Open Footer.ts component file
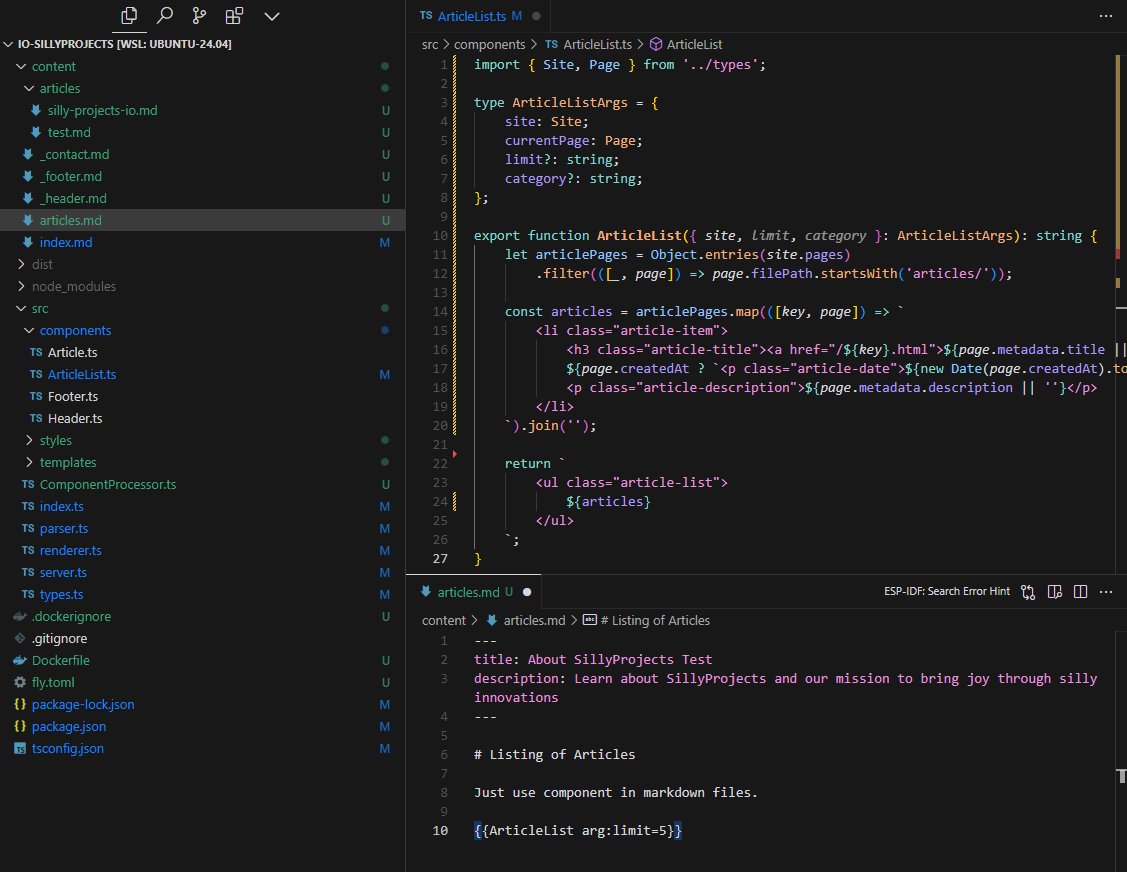 point(203,396)
